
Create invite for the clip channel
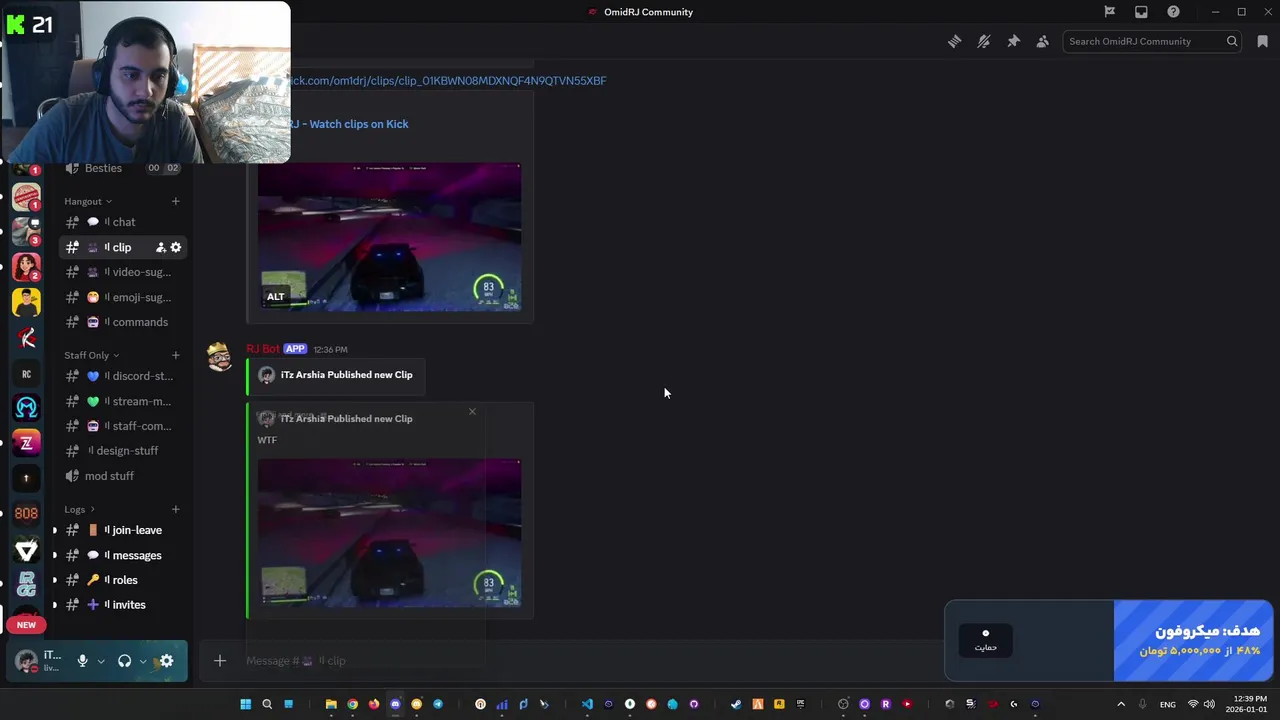click(160, 247)
